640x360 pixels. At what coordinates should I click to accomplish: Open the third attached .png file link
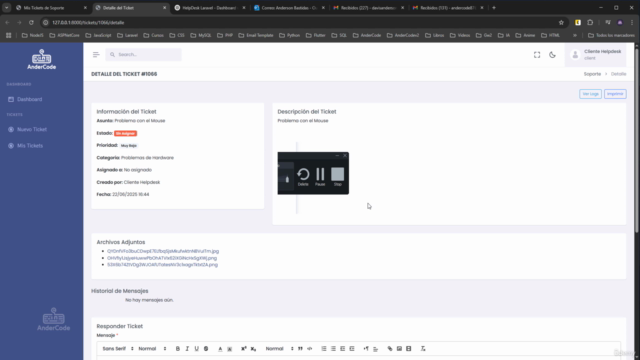click(162, 265)
